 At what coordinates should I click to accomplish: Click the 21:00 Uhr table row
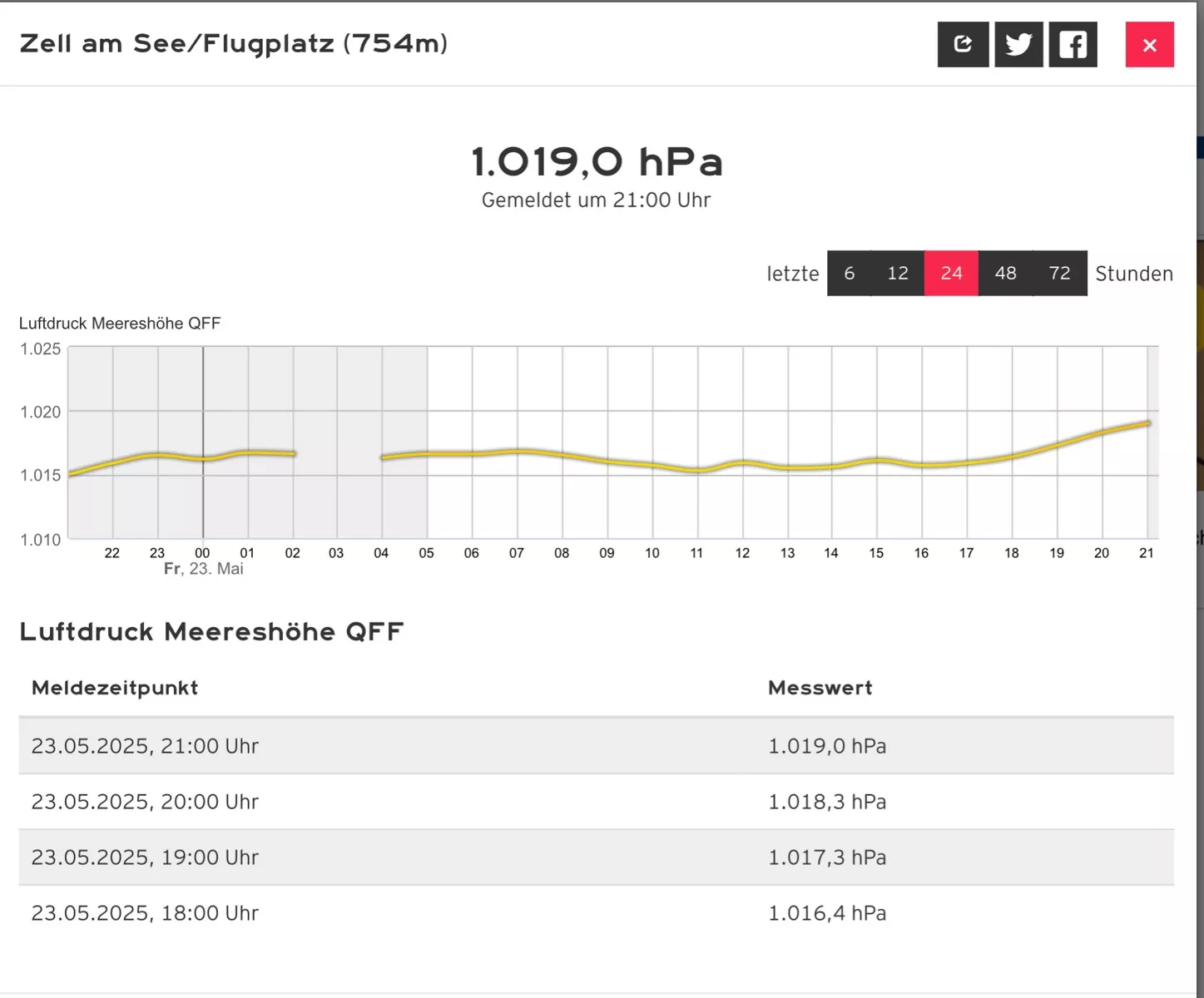596,746
